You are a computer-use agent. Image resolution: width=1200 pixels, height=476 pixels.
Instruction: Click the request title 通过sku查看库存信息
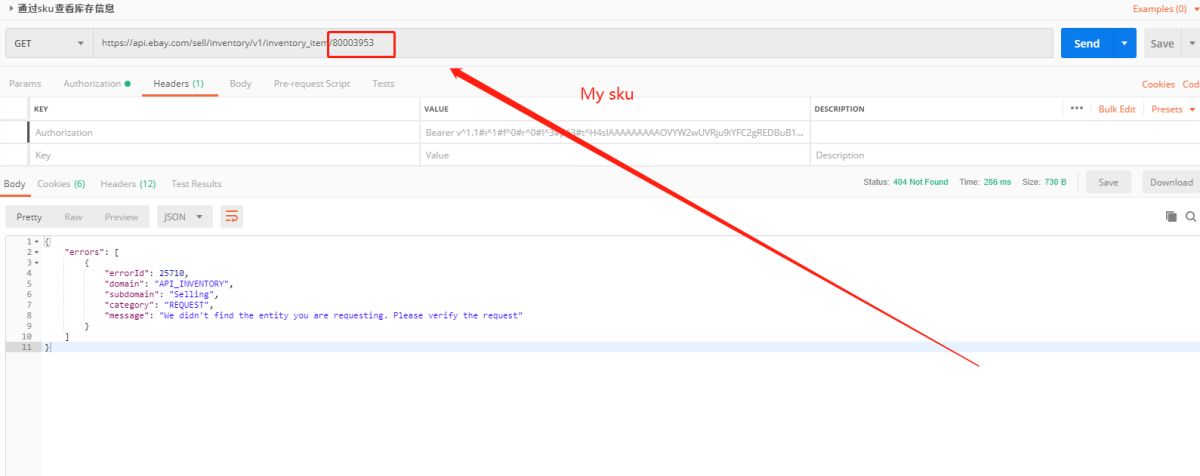[66, 9]
